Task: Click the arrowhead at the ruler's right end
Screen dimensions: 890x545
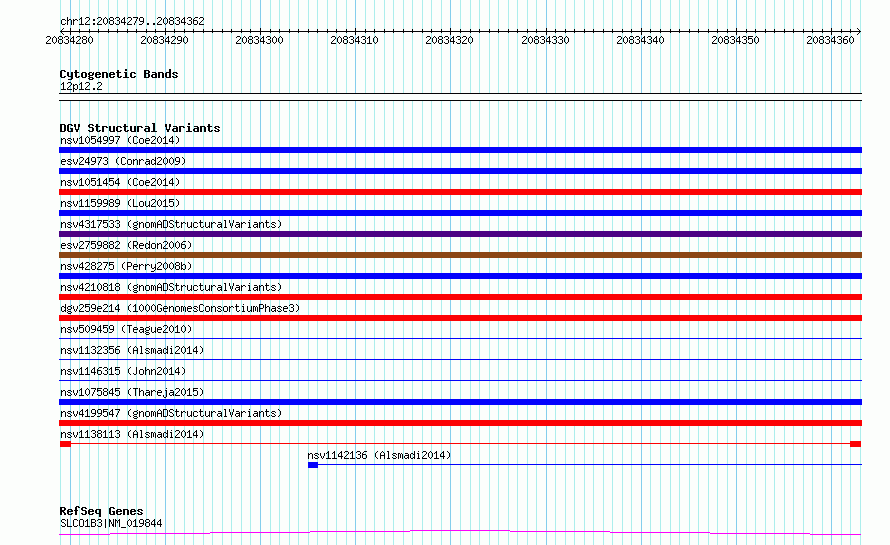Action: (x=859, y=31)
